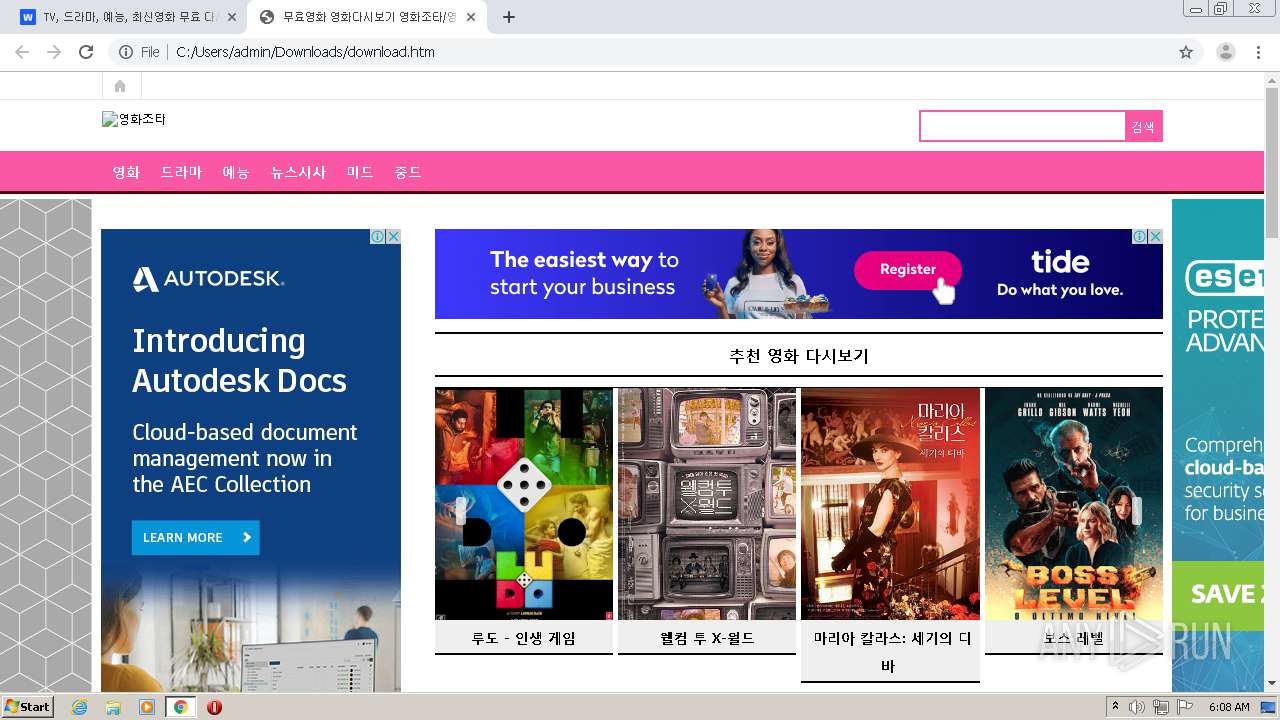Close the first TV, 드라마 tab
1280x720 pixels.
click(x=232, y=17)
